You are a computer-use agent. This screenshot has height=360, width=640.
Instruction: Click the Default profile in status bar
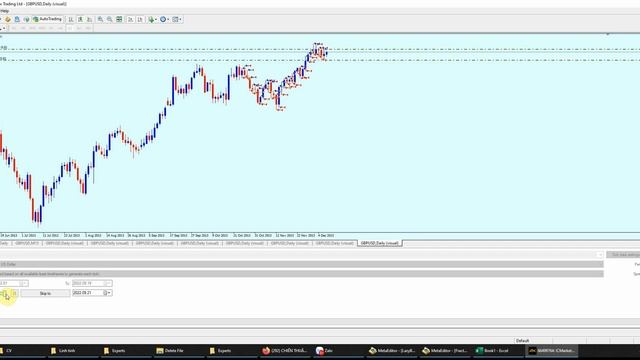tap(522, 340)
